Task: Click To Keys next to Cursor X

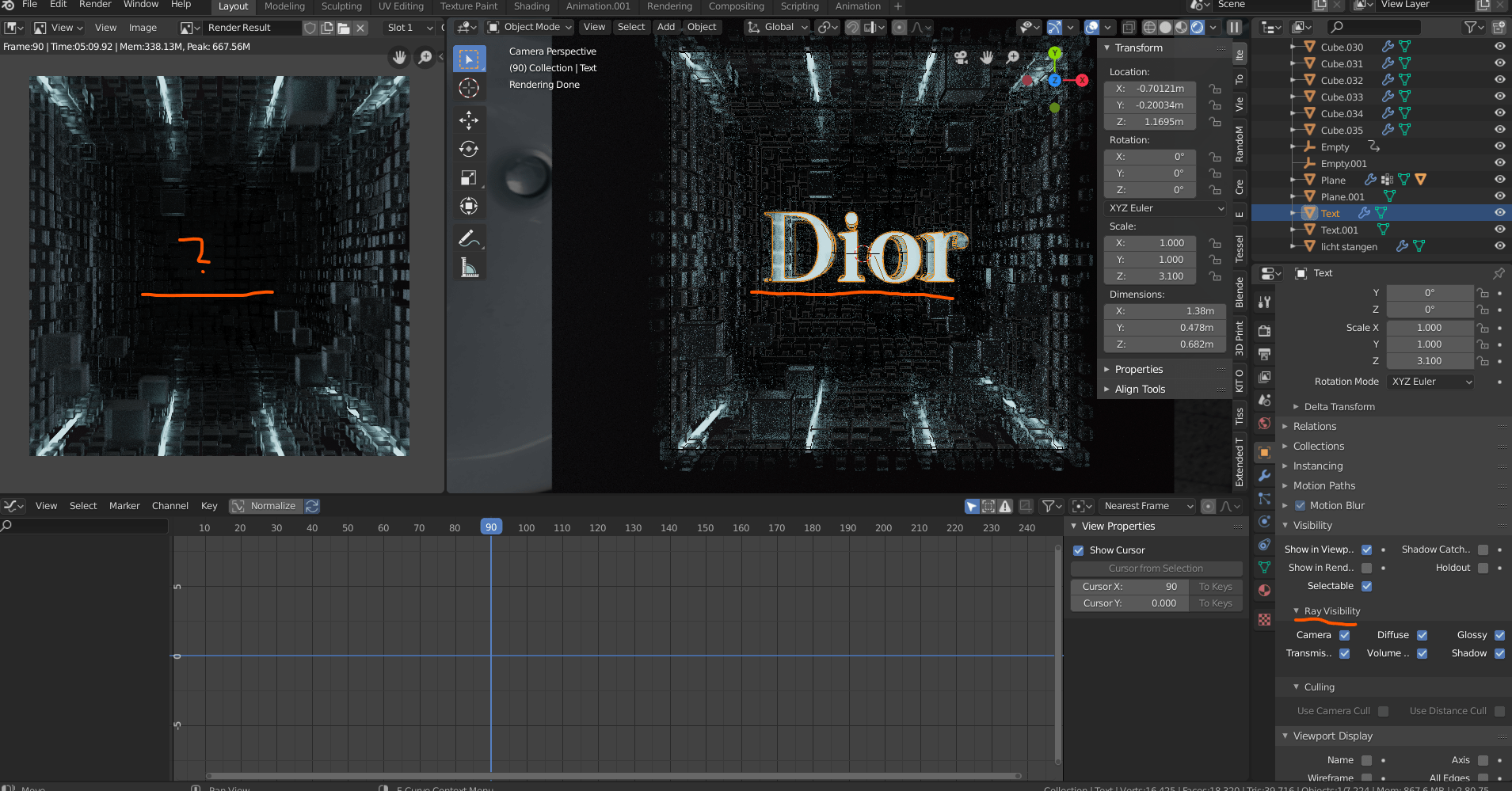Action: 1215,586
